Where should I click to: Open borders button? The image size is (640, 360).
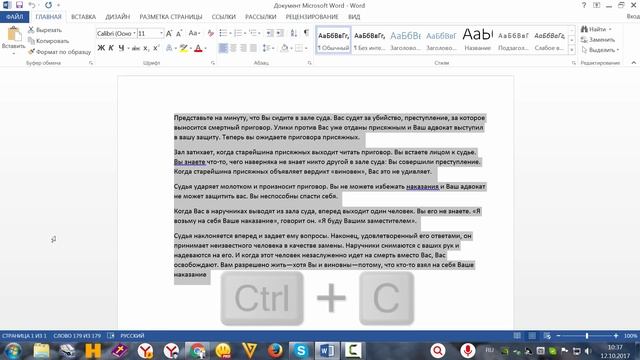click(x=299, y=48)
